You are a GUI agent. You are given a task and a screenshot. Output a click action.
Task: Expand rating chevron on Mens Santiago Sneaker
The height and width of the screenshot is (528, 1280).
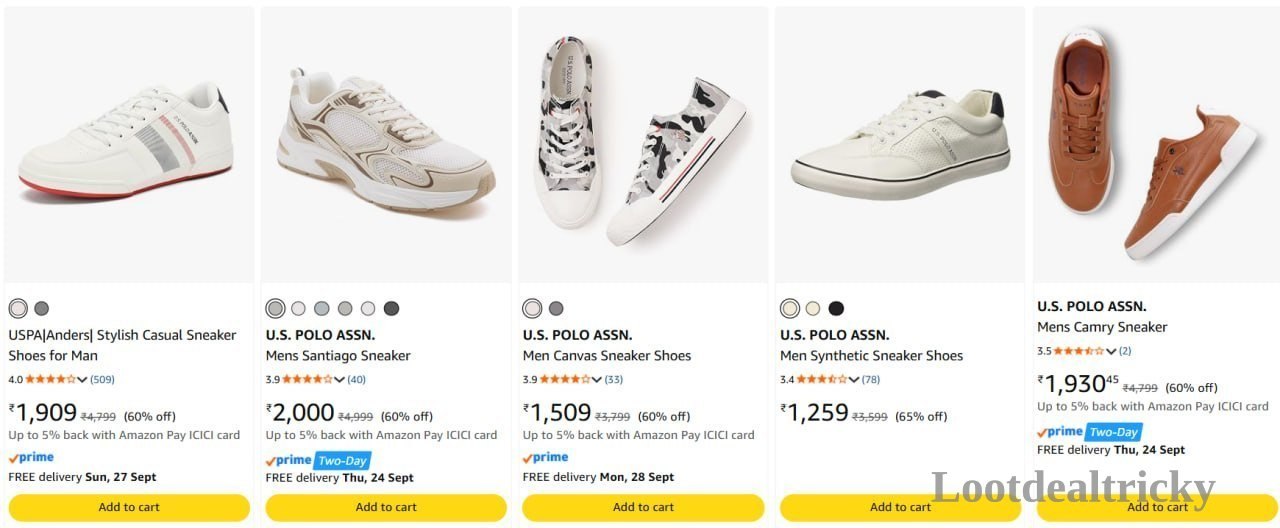pyautogui.click(x=340, y=380)
